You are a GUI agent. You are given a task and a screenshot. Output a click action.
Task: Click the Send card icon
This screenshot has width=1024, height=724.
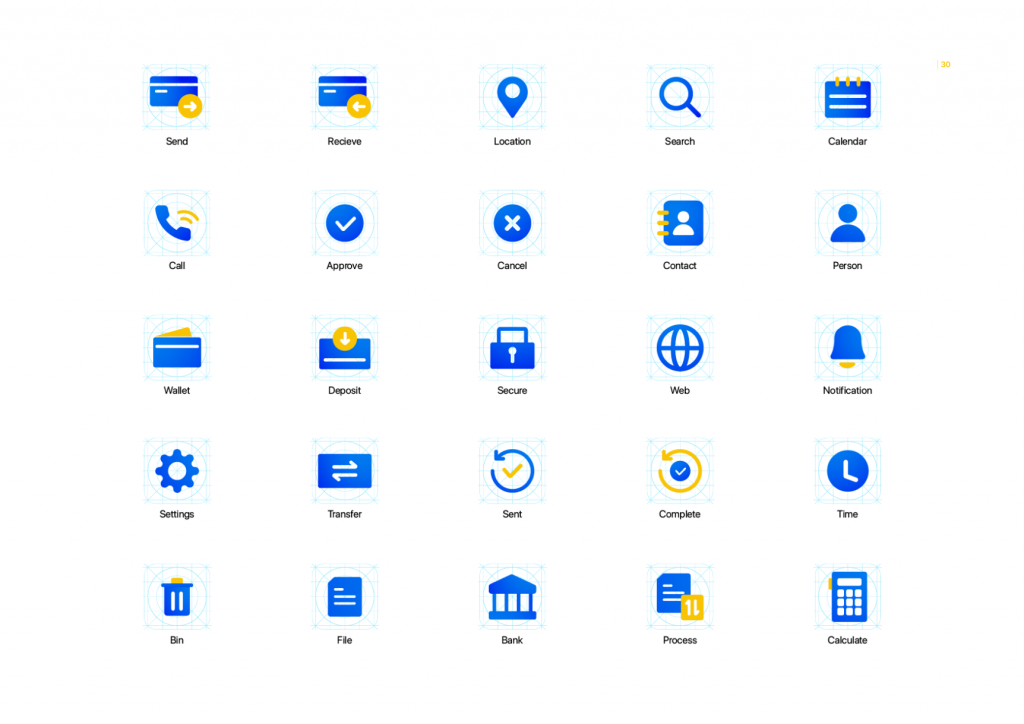click(176, 97)
